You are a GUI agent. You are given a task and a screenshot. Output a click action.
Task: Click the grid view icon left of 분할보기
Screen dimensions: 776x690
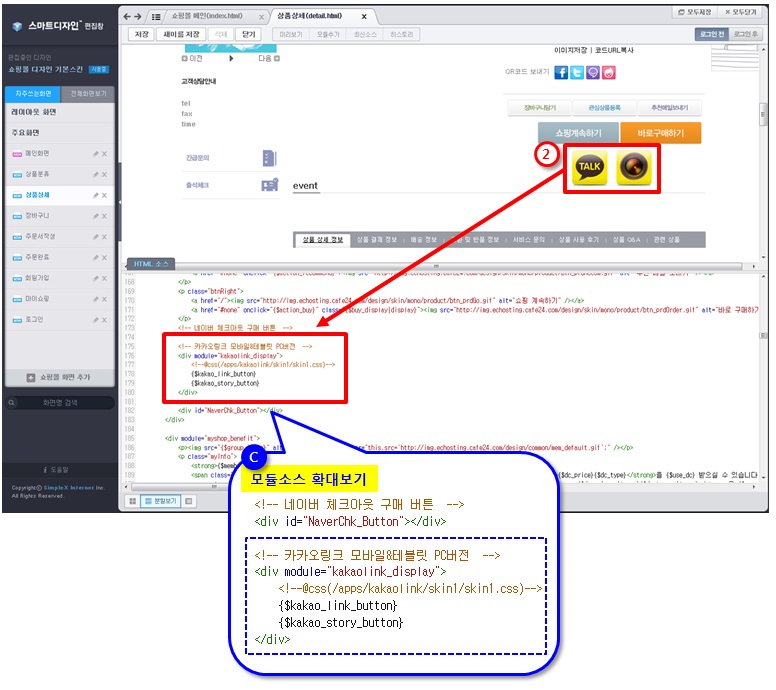133,502
